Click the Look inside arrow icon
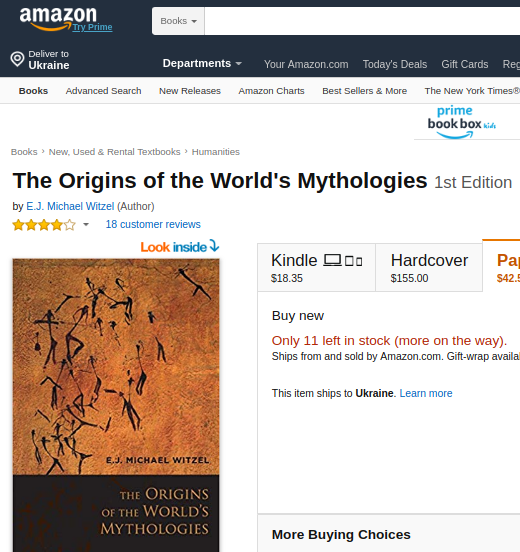 [214, 245]
